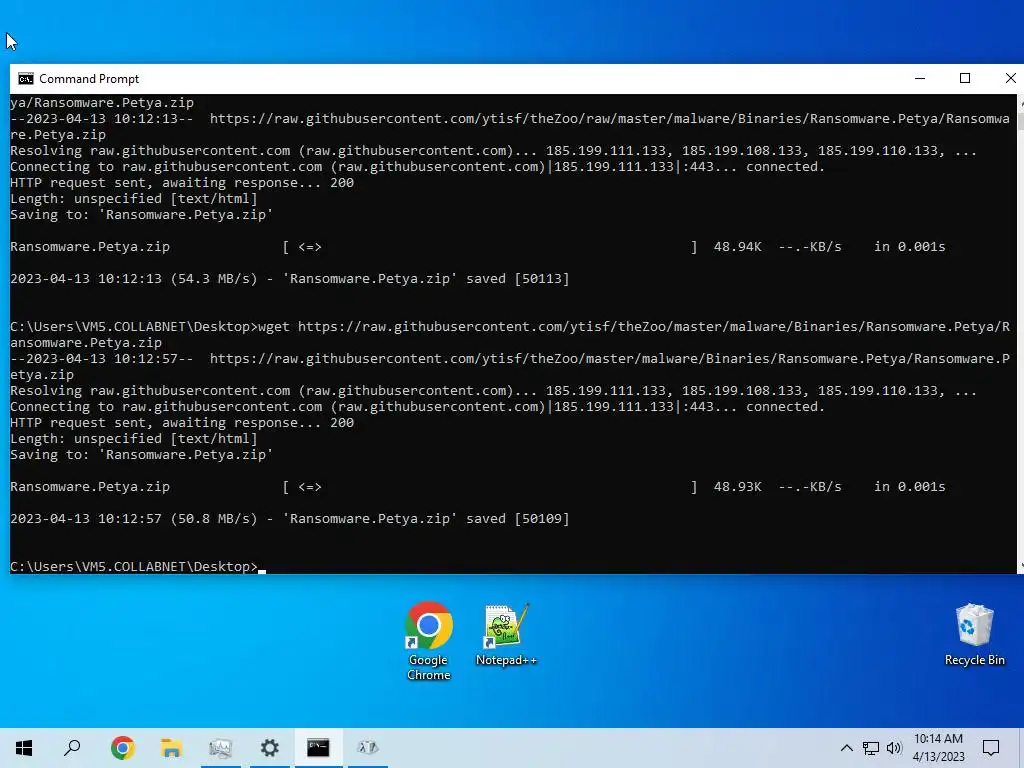Click the "--2023-04-13 10:12:13--" timestamp
Viewport: 1024px width, 768px height.
point(101,119)
